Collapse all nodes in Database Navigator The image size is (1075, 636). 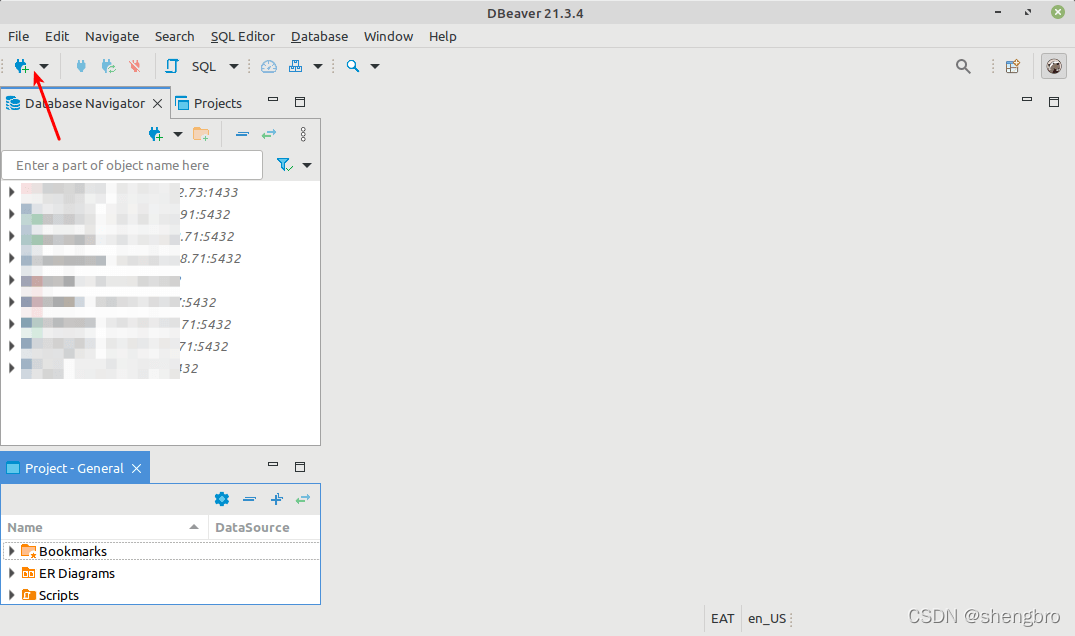tap(242, 134)
